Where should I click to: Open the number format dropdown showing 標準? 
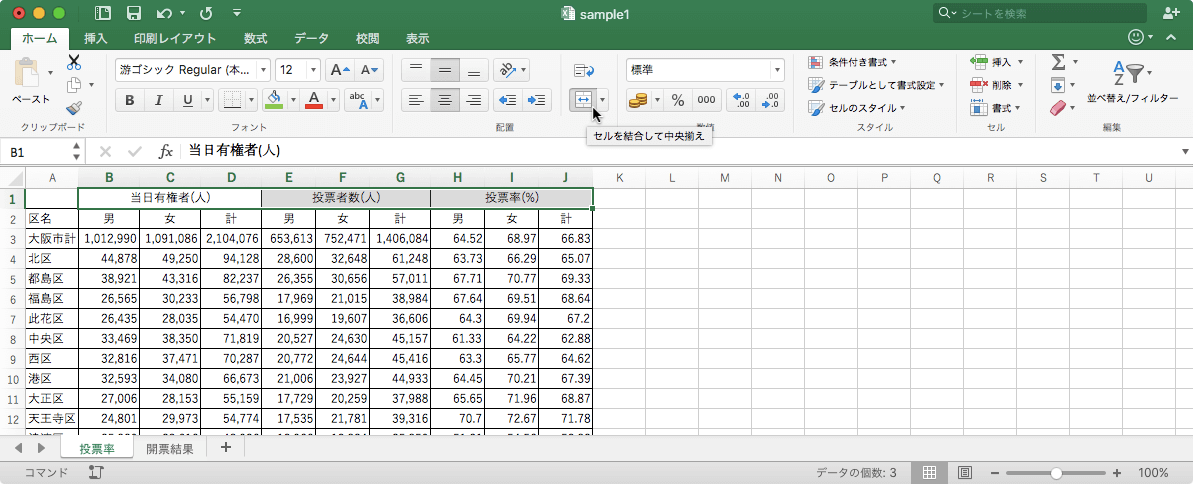pyautogui.click(x=776, y=70)
